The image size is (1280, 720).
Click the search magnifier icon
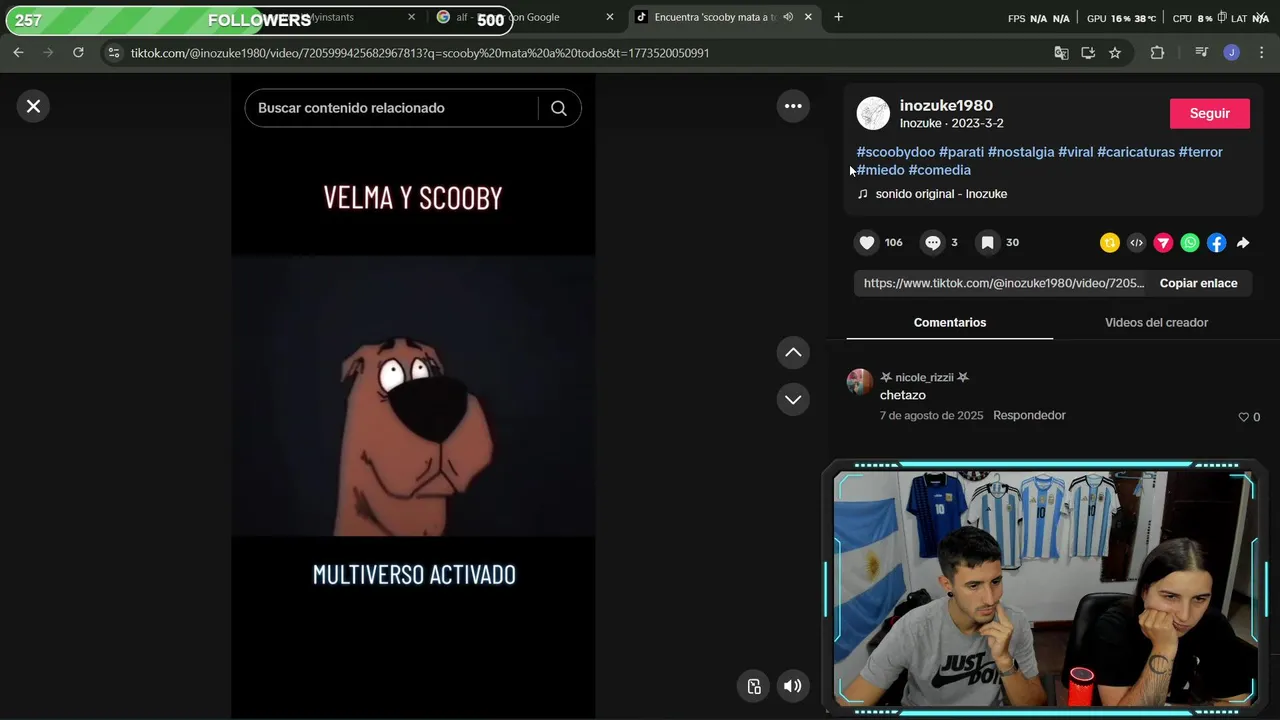[559, 108]
